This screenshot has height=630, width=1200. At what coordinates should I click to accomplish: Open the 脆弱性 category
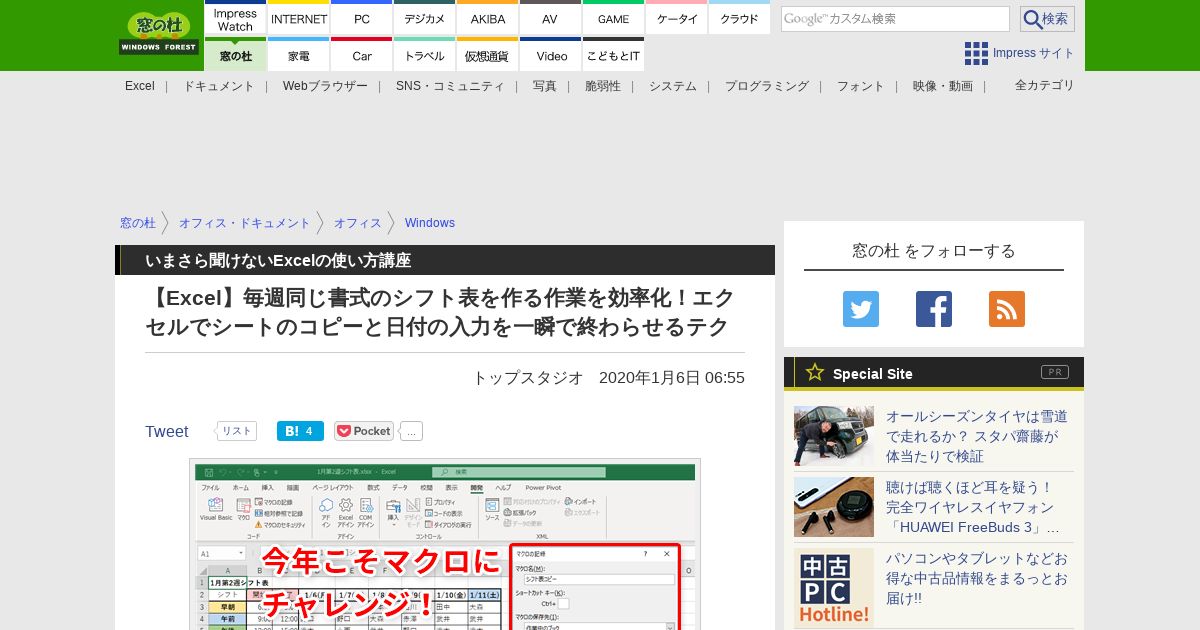(x=603, y=86)
